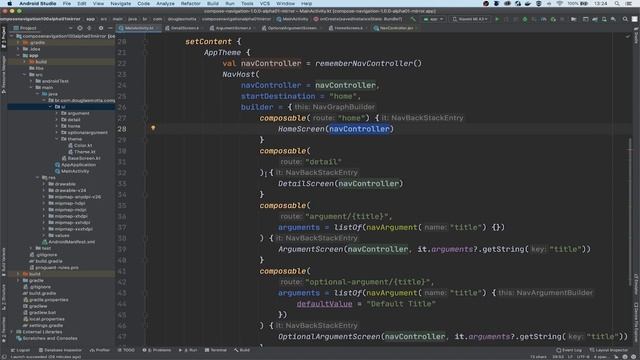Open the Analyze menu
Viewport: 640px width, 360px height.
[x=165, y=3]
